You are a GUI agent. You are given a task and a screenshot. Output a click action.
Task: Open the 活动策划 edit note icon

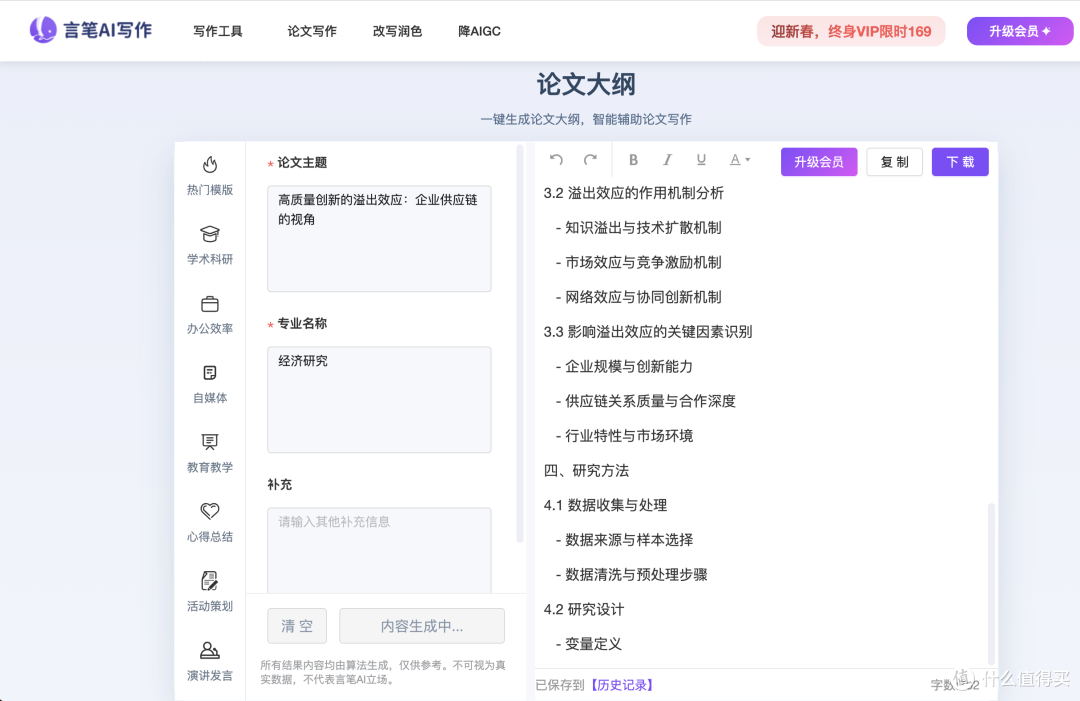pyautogui.click(x=210, y=580)
